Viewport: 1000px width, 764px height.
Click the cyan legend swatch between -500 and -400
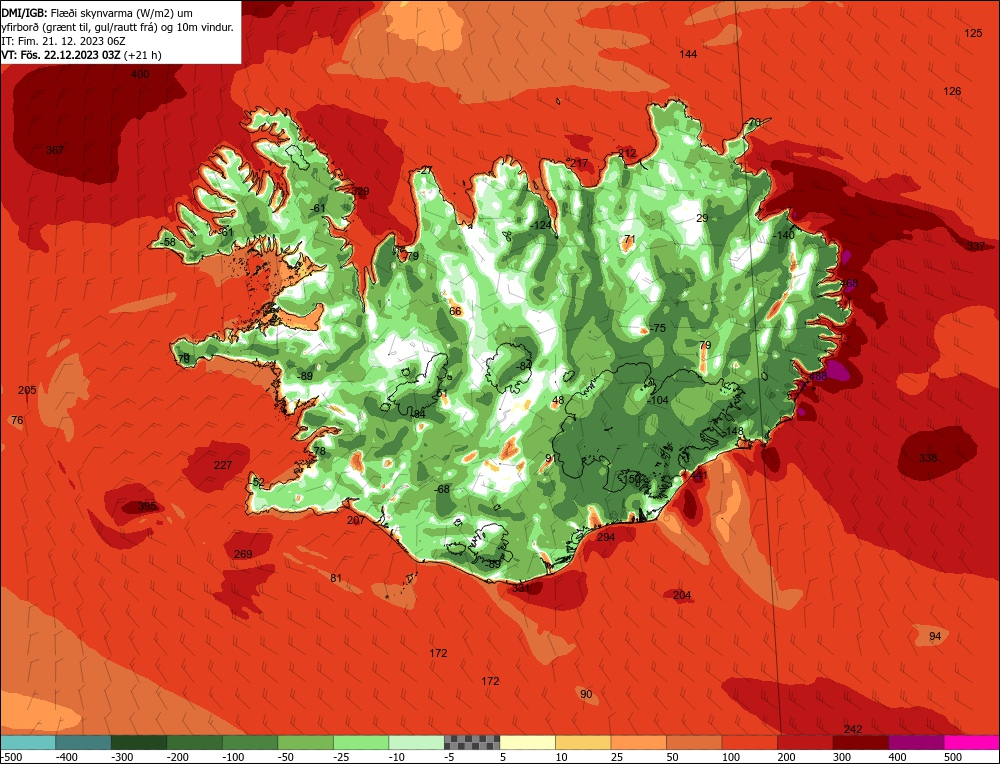click(28, 742)
